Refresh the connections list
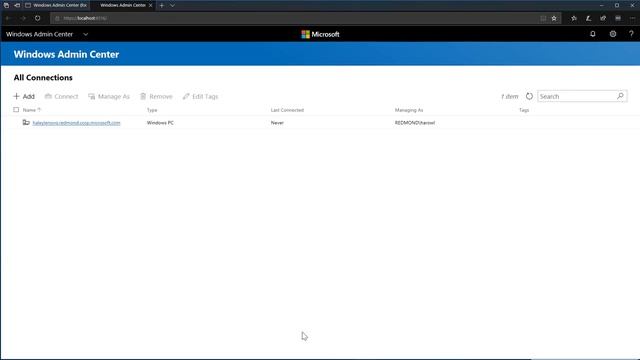The width and height of the screenshot is (640, 360). pyautogui.click(x=529, y=96)
